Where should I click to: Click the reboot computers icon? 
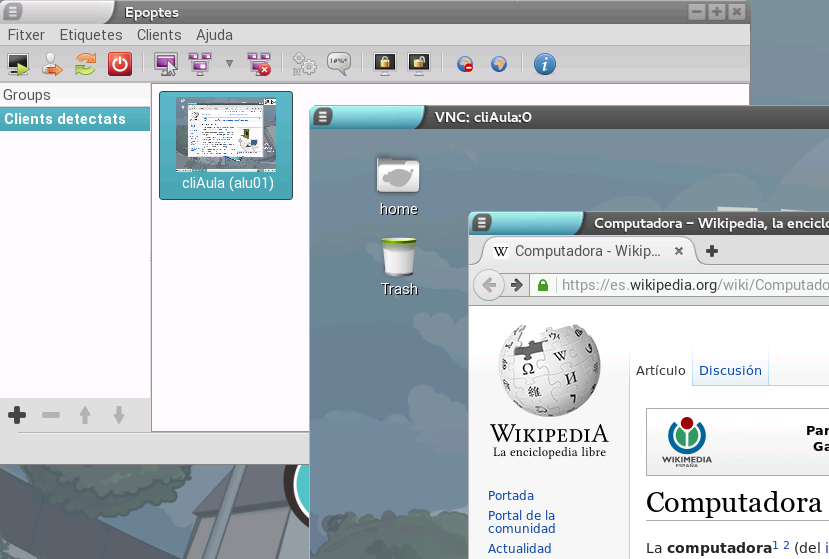tap(85, 65)
